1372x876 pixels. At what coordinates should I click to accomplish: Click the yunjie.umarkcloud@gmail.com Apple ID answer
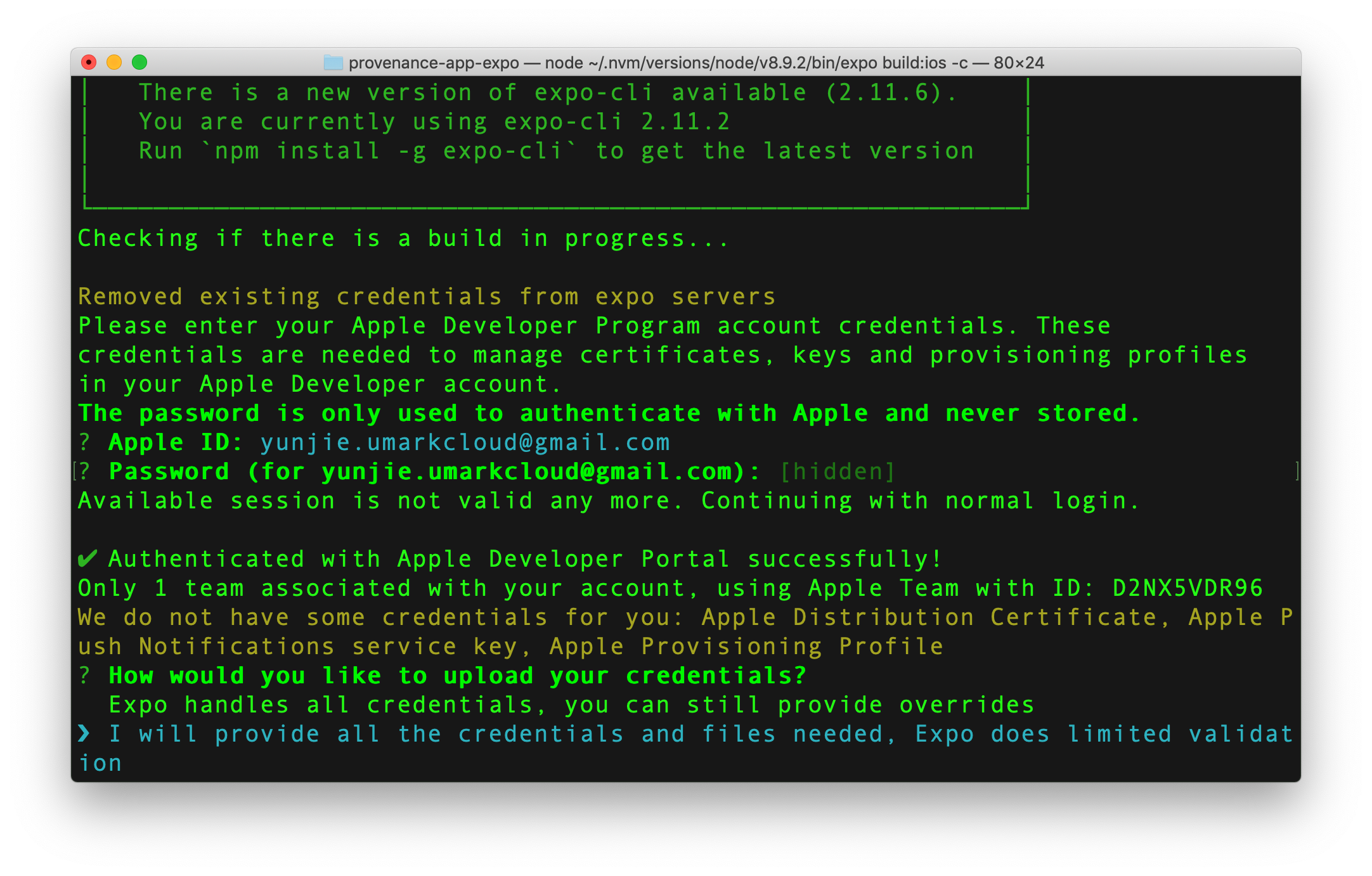pos(465,442)
